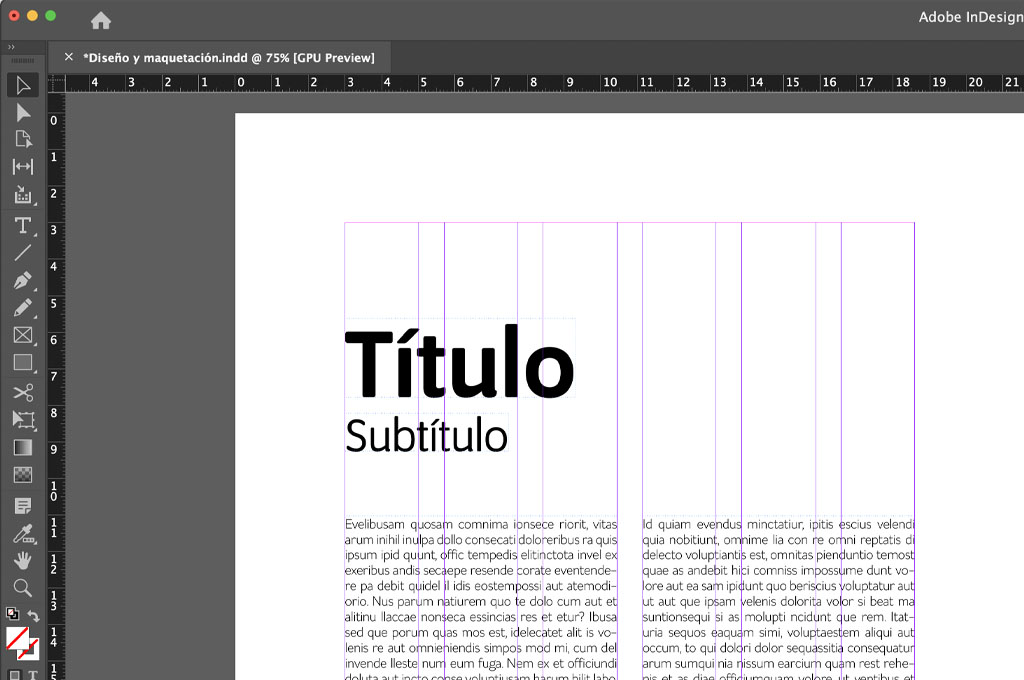The height and width of the screenshot is (680, 1024).
Task: Select the Zoom magnifier tool
Action: [23, 588]
